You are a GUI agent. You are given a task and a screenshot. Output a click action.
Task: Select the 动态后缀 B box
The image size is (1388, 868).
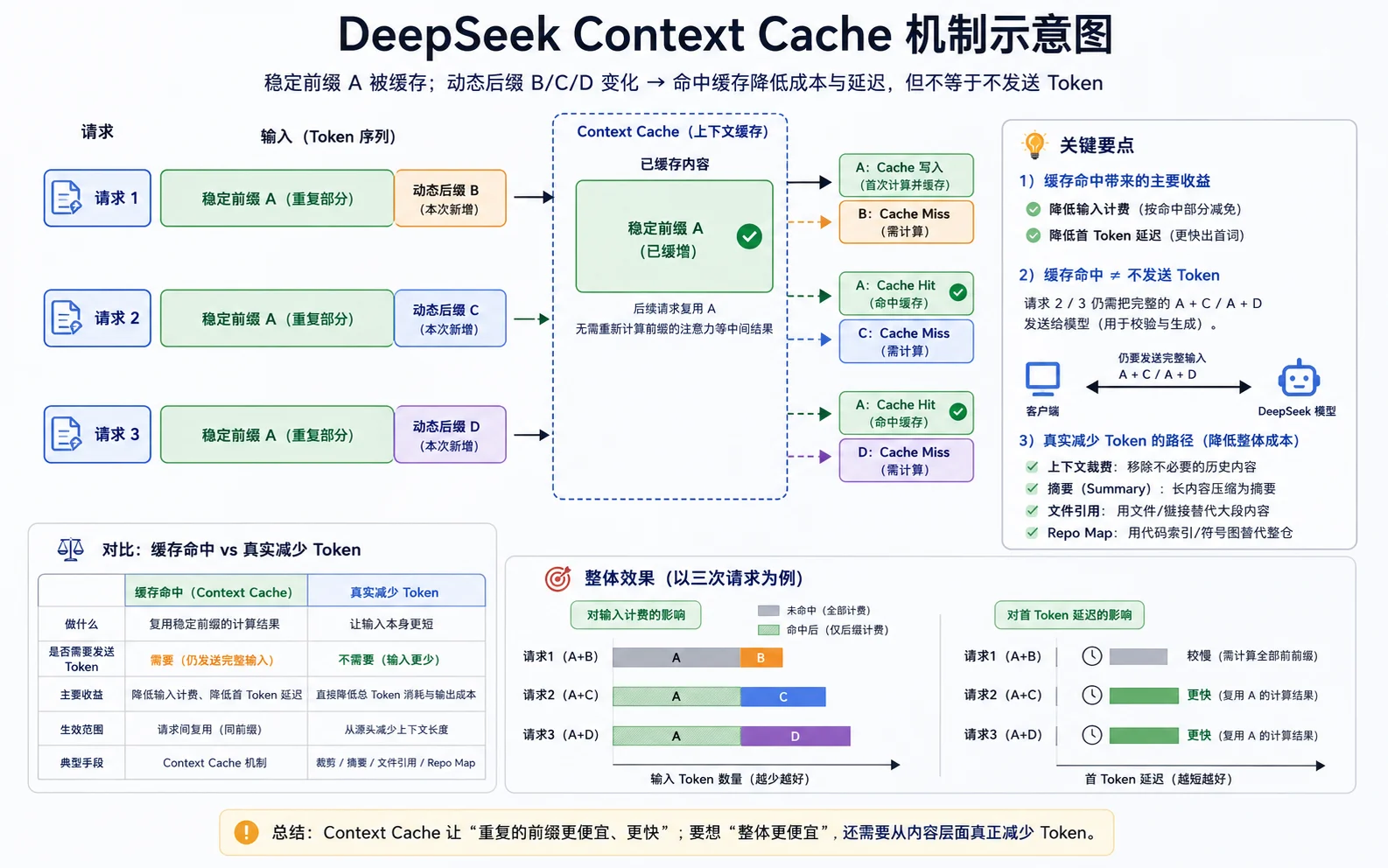451,199
